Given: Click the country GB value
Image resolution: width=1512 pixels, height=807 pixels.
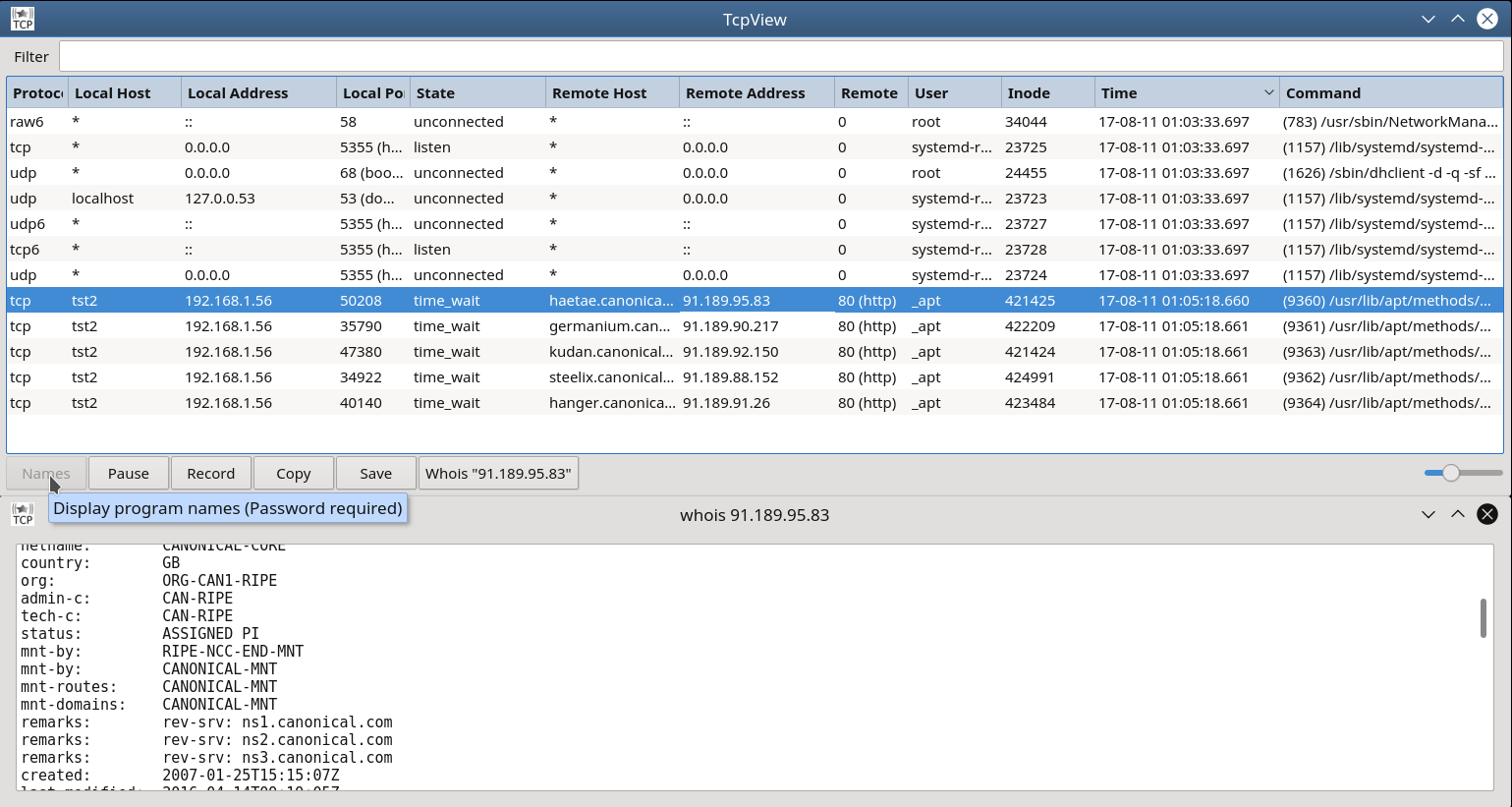Looking at the screenshot, I should coord(171,563).
